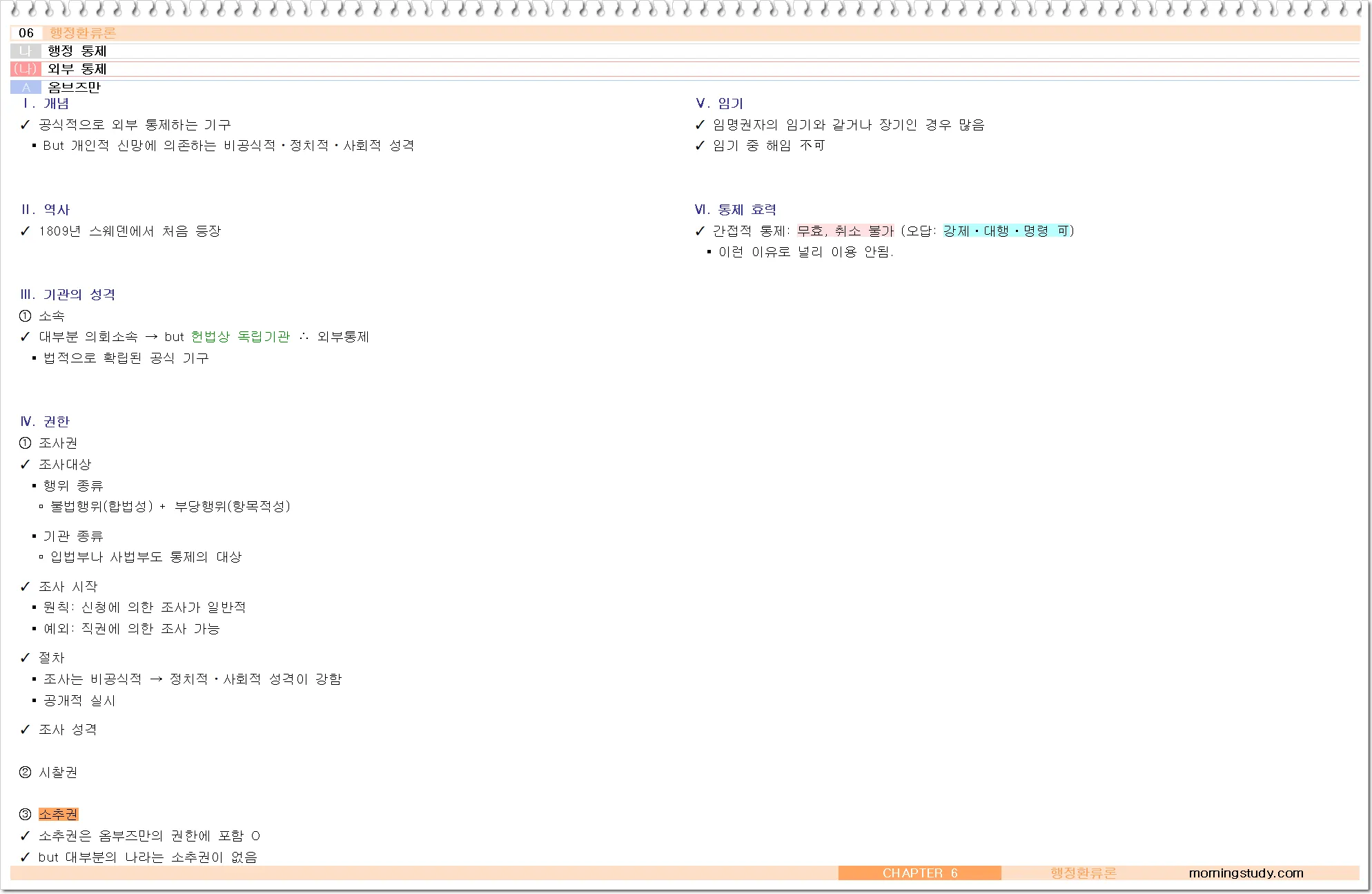Click the Ⅳ. 권한 section title
This screenshot has width=1372, height=894.
pos(45,422)
